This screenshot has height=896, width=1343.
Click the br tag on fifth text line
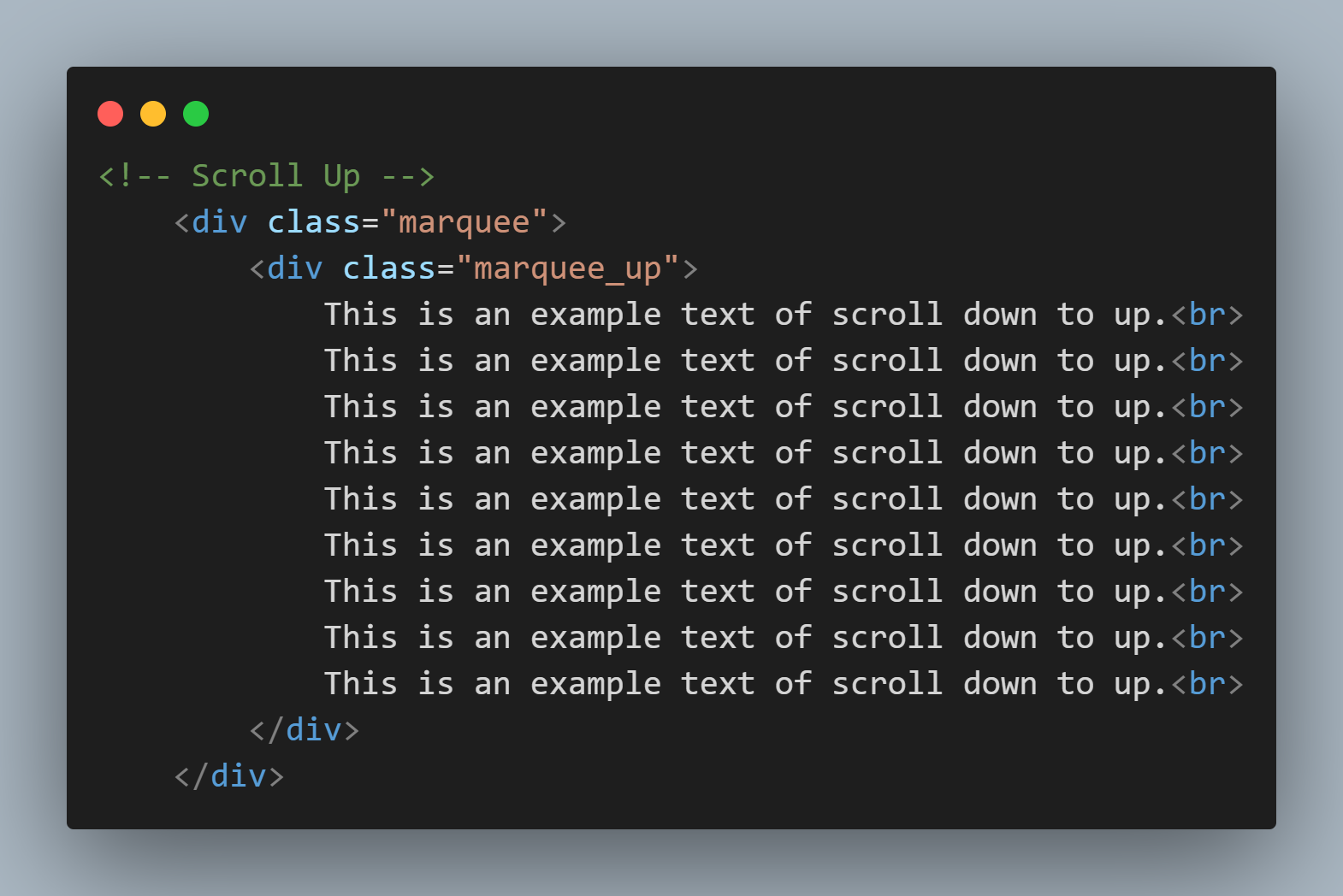click(1207, 499)
